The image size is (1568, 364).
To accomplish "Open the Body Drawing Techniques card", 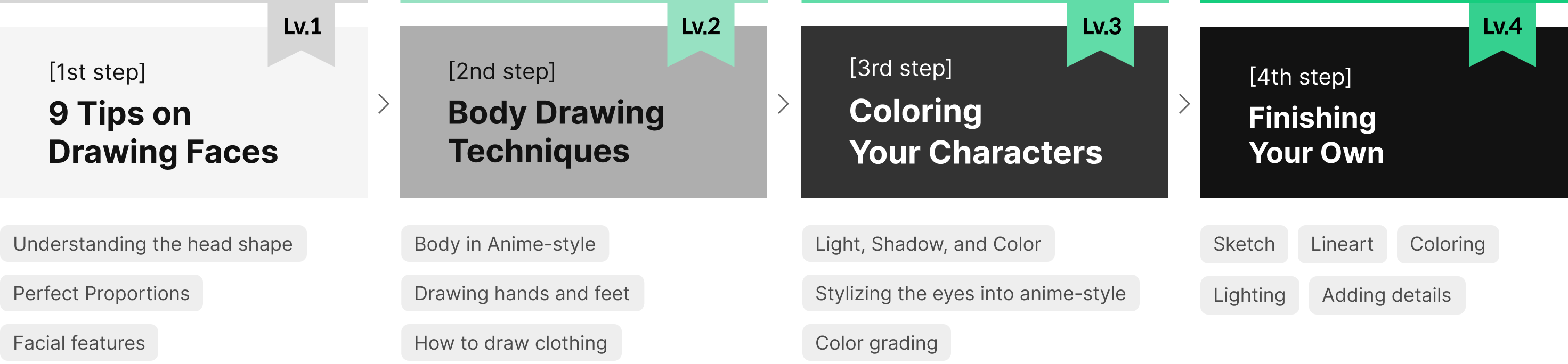I will pyautogui.click(x=583, y=112).
